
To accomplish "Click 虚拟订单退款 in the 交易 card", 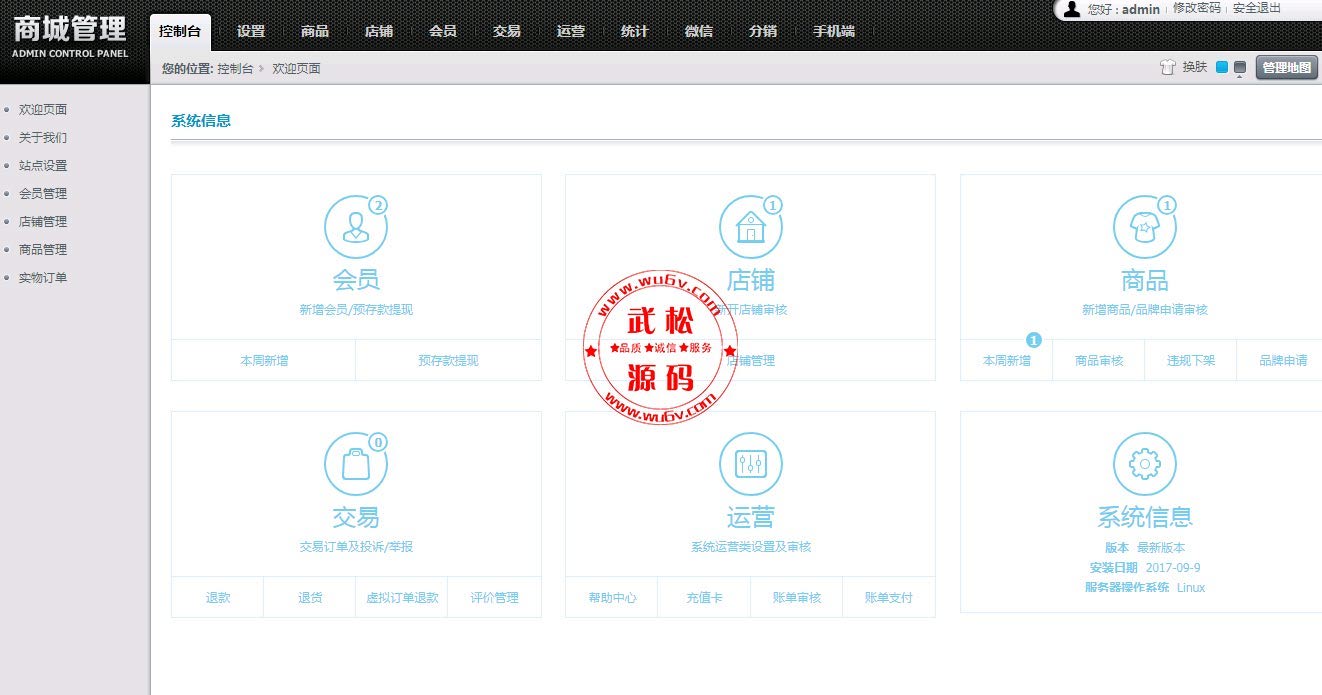I will (x=402, y=598).
